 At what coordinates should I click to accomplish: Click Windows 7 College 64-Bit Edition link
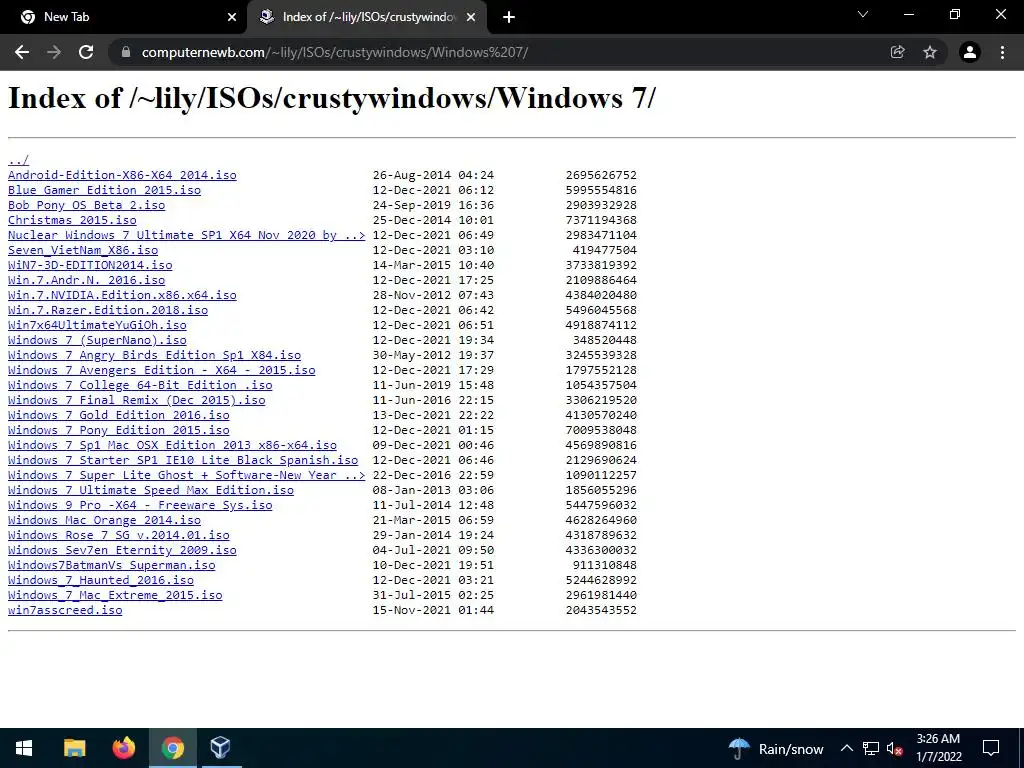(140, 385)
